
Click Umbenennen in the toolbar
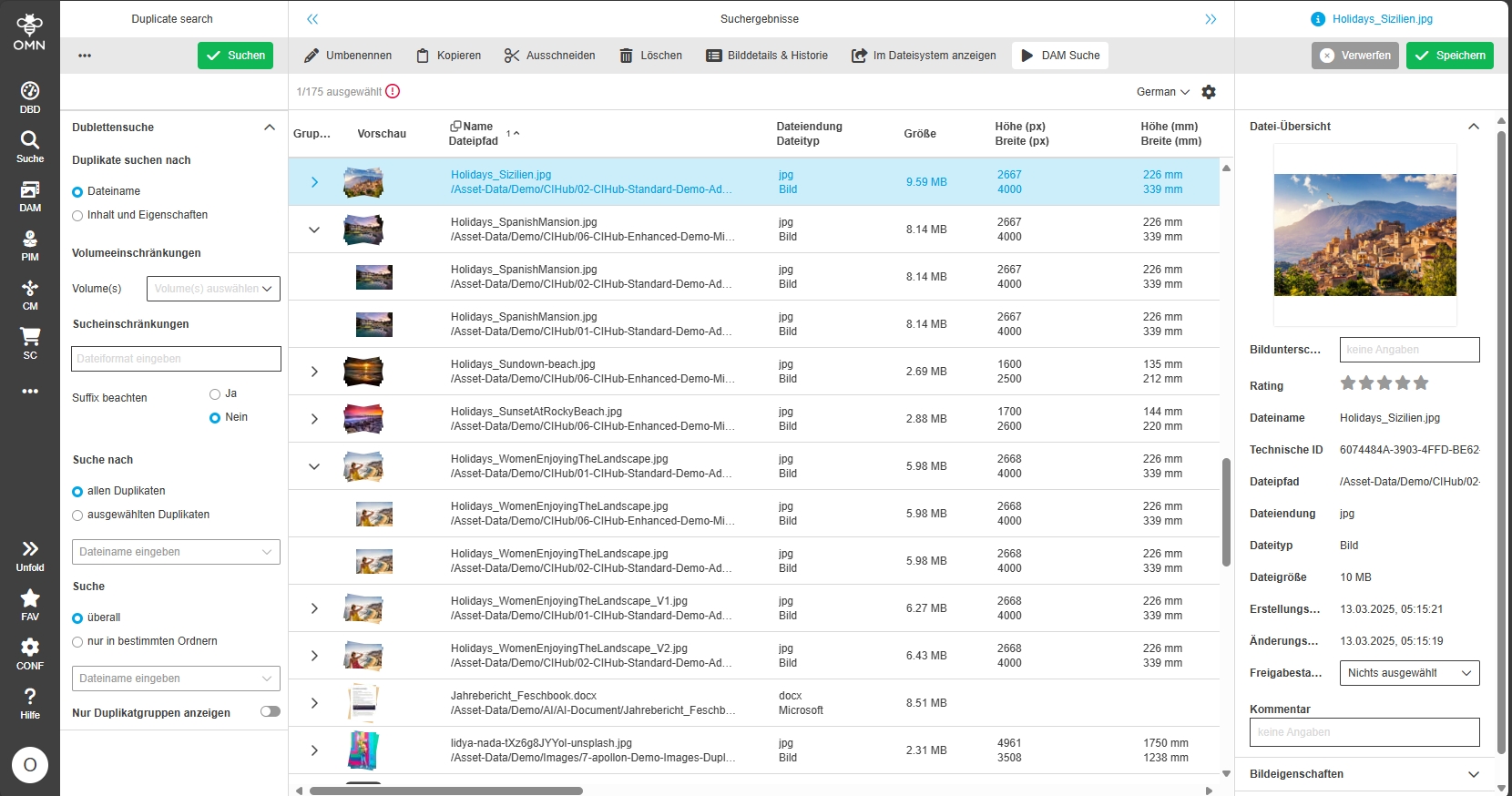tap(348, 56)
